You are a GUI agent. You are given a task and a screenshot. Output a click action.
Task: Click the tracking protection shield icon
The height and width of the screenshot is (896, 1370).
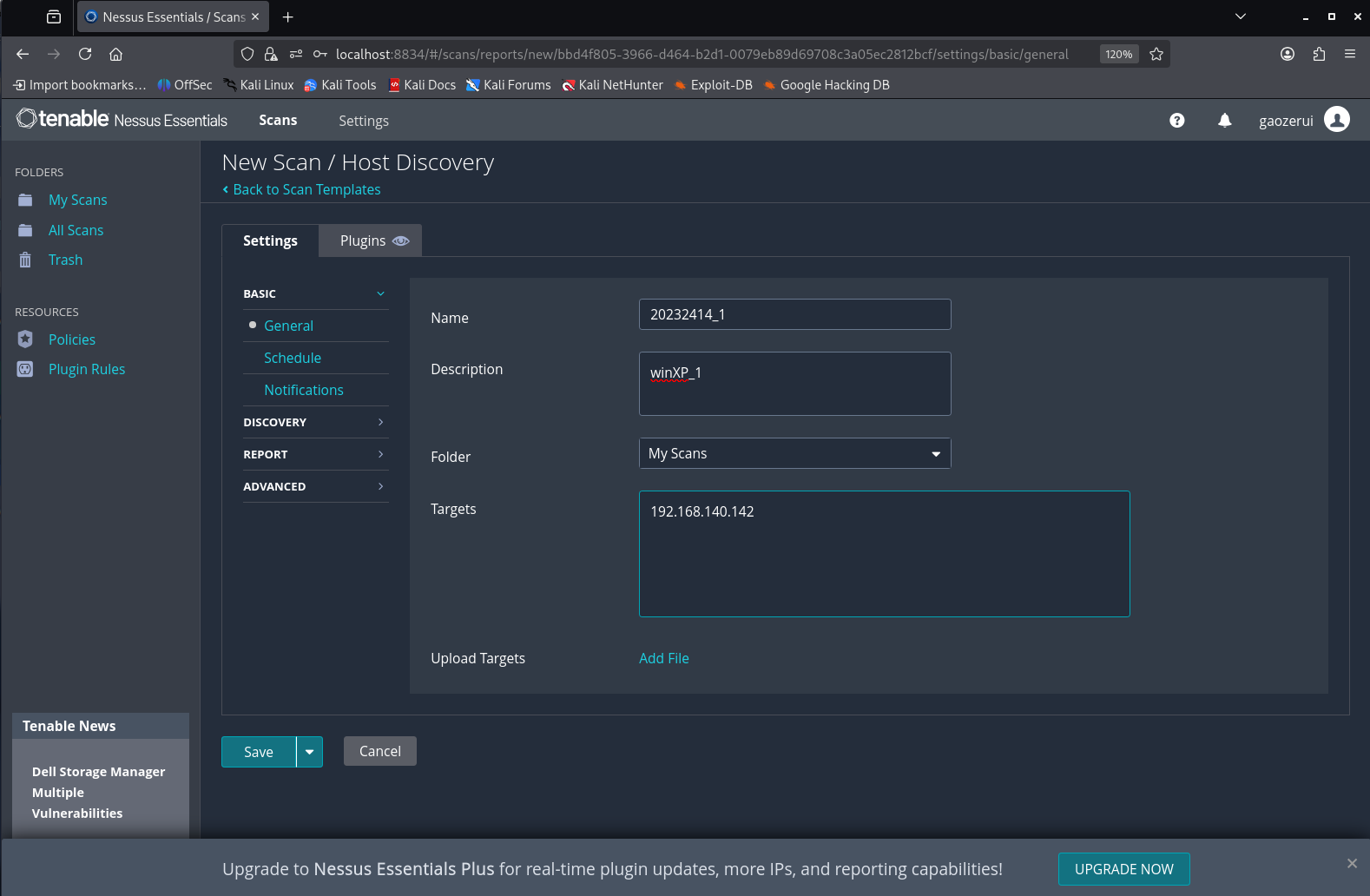coord(247,54)
